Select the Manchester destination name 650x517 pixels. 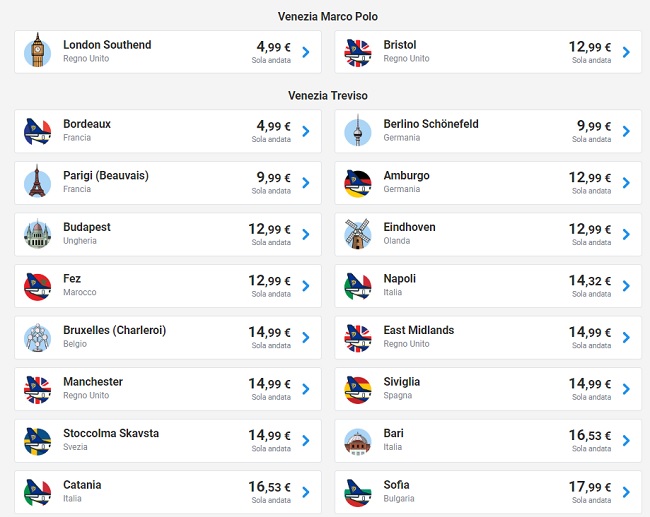(93, 382)
